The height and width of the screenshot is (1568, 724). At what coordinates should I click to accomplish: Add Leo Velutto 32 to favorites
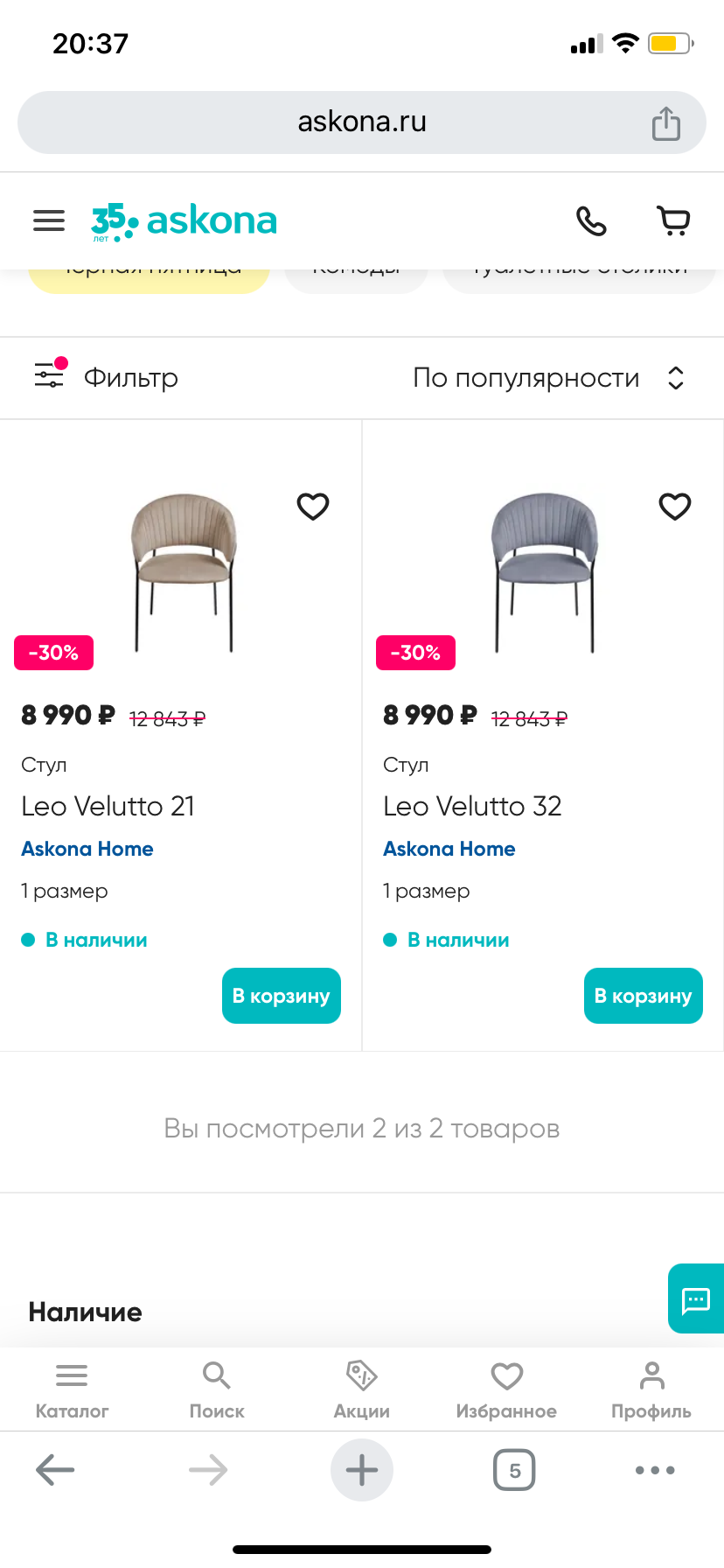pos(675,506)
